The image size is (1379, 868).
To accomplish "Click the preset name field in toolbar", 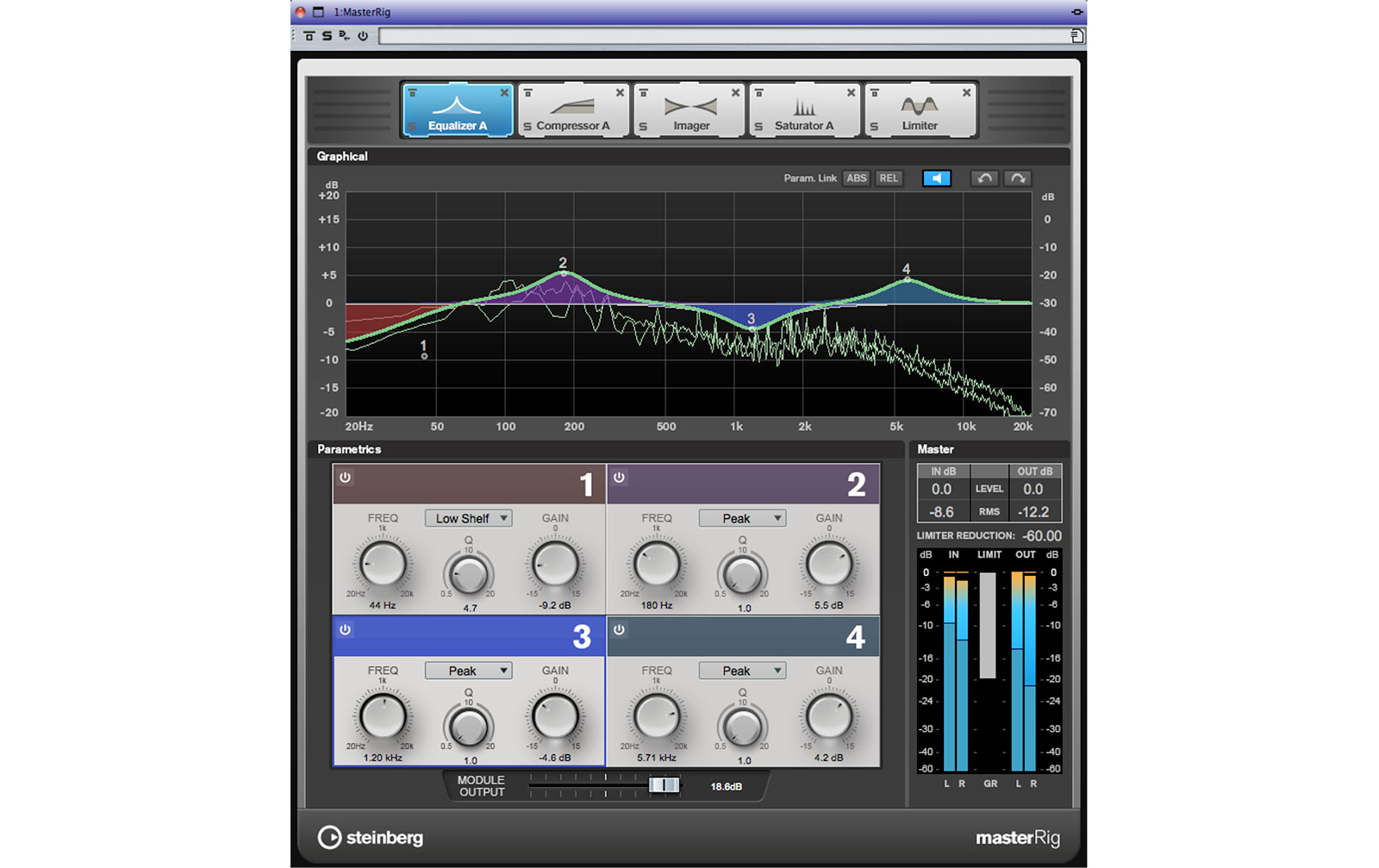I will 723,36.
